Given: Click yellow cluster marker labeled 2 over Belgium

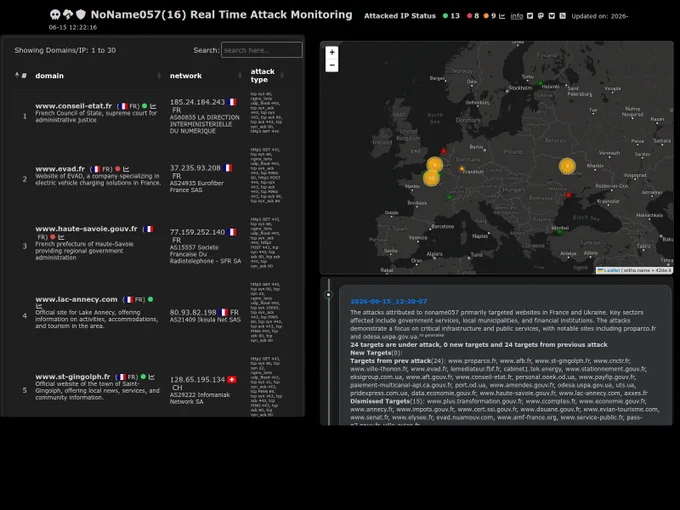Looking at the screenshot, I should coord(435,165).
